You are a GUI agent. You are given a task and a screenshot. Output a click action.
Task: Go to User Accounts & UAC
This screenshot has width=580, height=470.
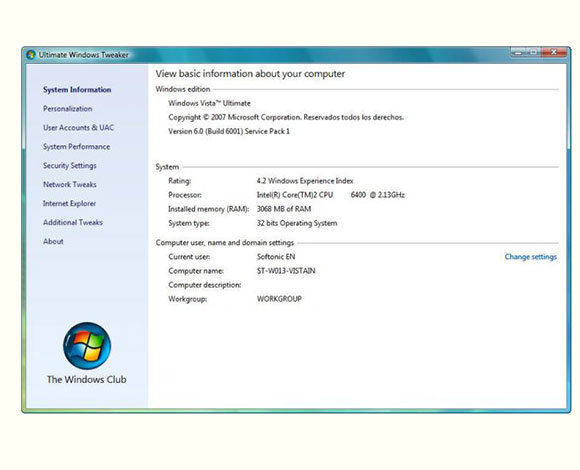78,128
